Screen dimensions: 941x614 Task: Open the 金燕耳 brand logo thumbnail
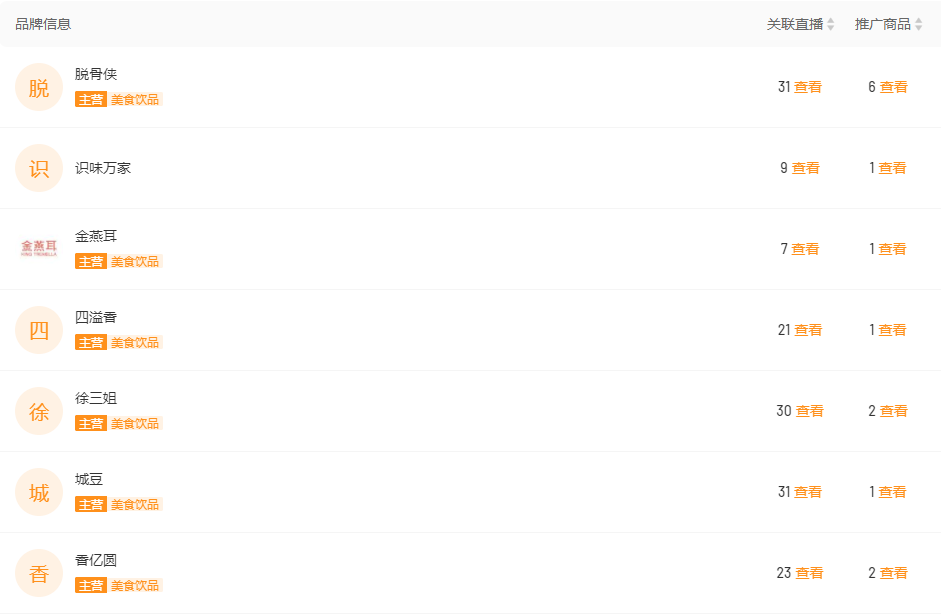[39, 248]
